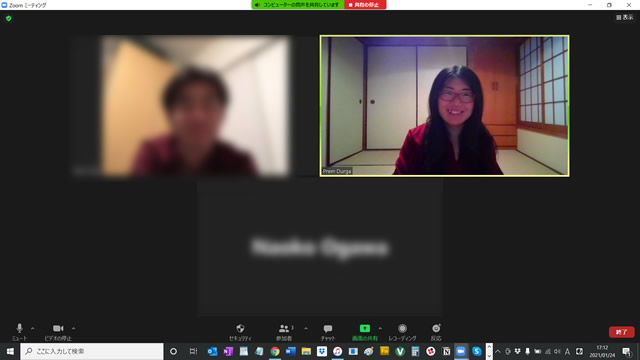640x360 pixels.
Task: Click the green encryption shield icon
Action: click(9, 18)
